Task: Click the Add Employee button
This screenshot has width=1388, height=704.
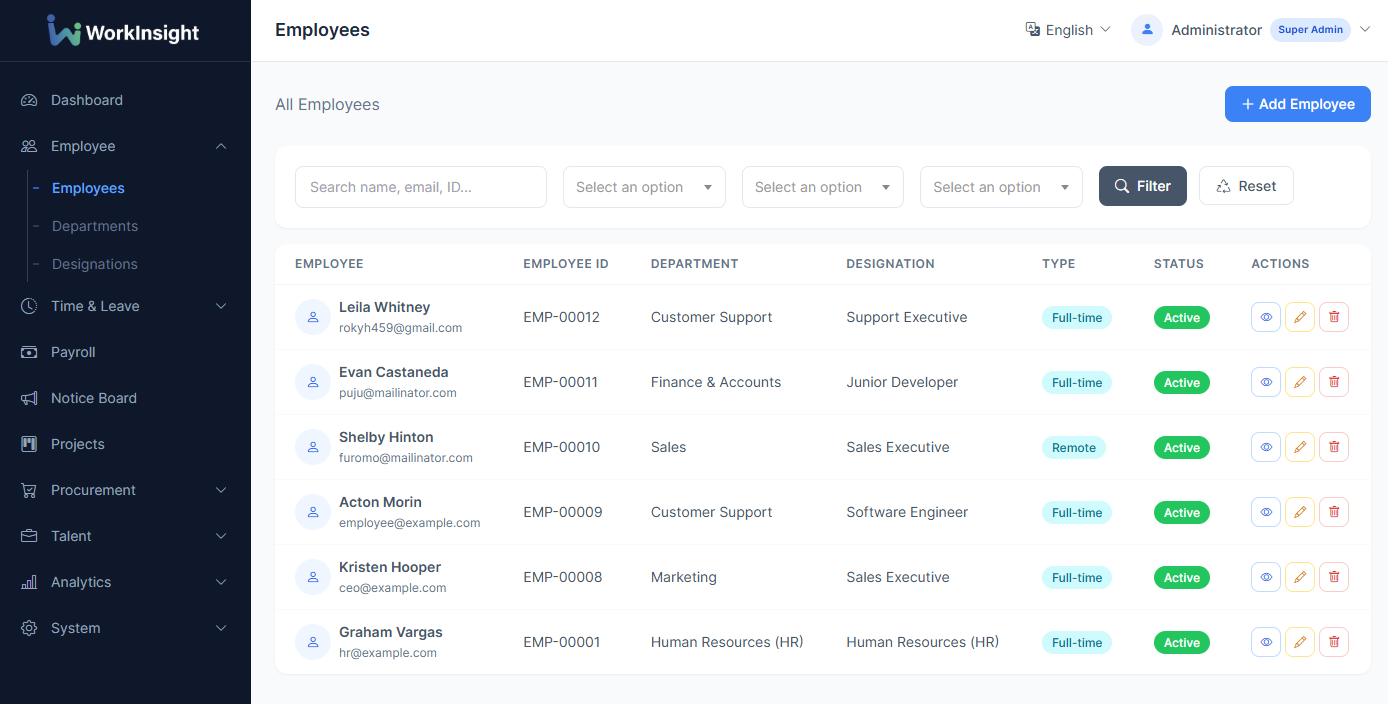Action: (x=1297, y=104)
